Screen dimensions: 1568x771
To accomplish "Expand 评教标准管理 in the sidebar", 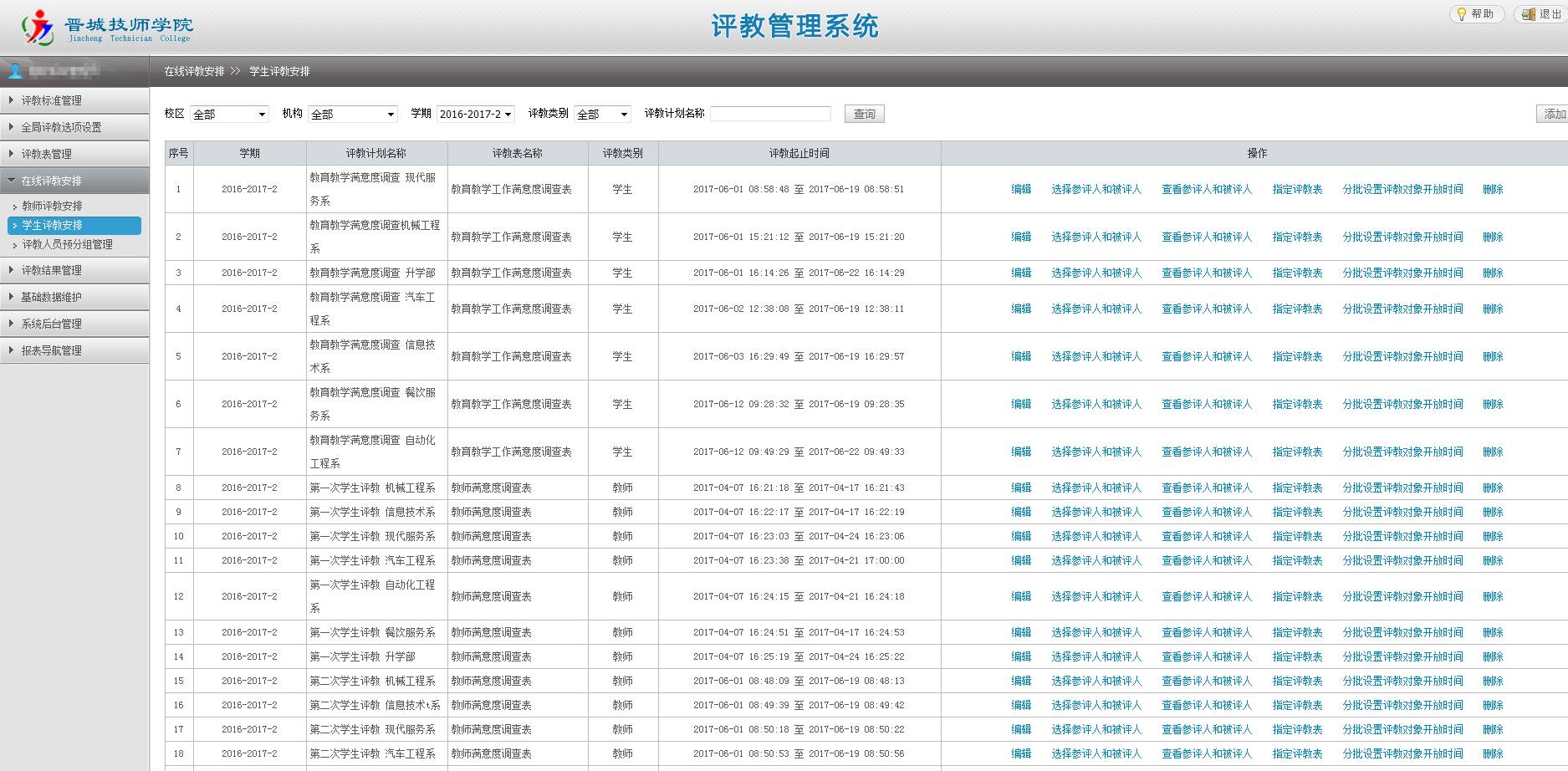I will tap(74, 100).
